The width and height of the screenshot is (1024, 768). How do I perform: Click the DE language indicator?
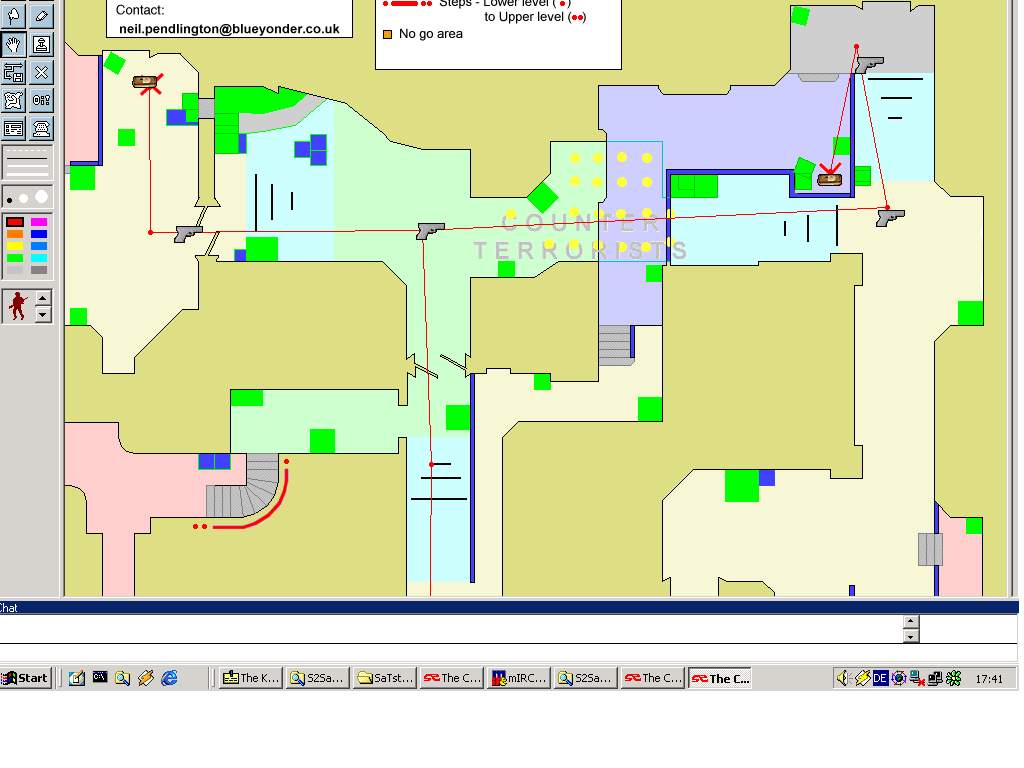(x=880, y=679)
